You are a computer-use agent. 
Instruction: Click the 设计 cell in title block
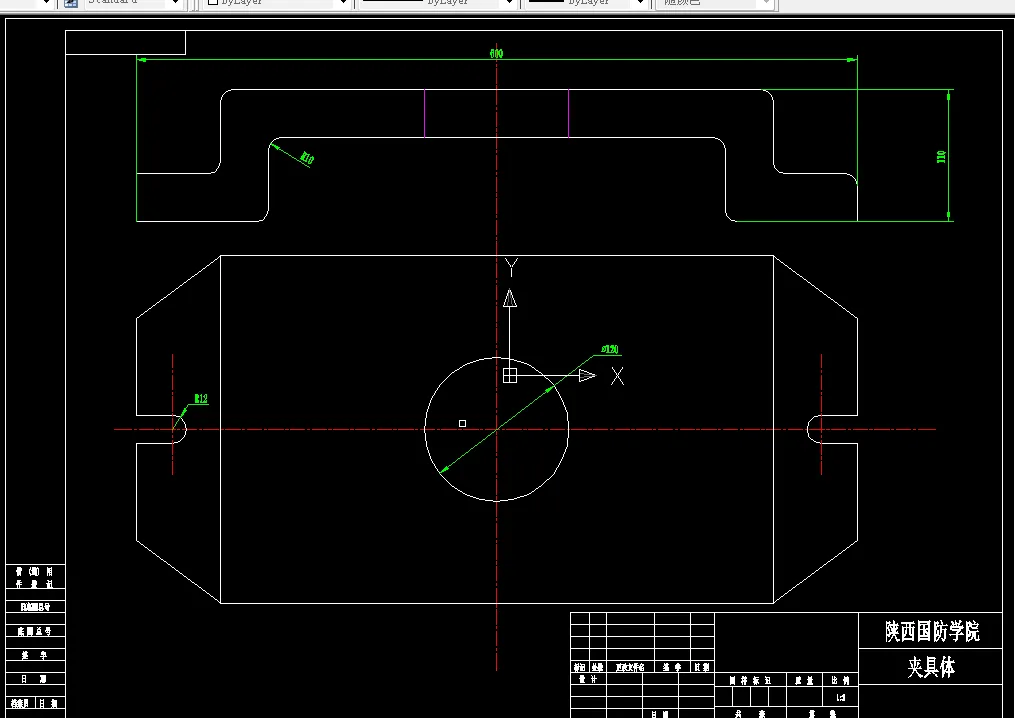588,679
